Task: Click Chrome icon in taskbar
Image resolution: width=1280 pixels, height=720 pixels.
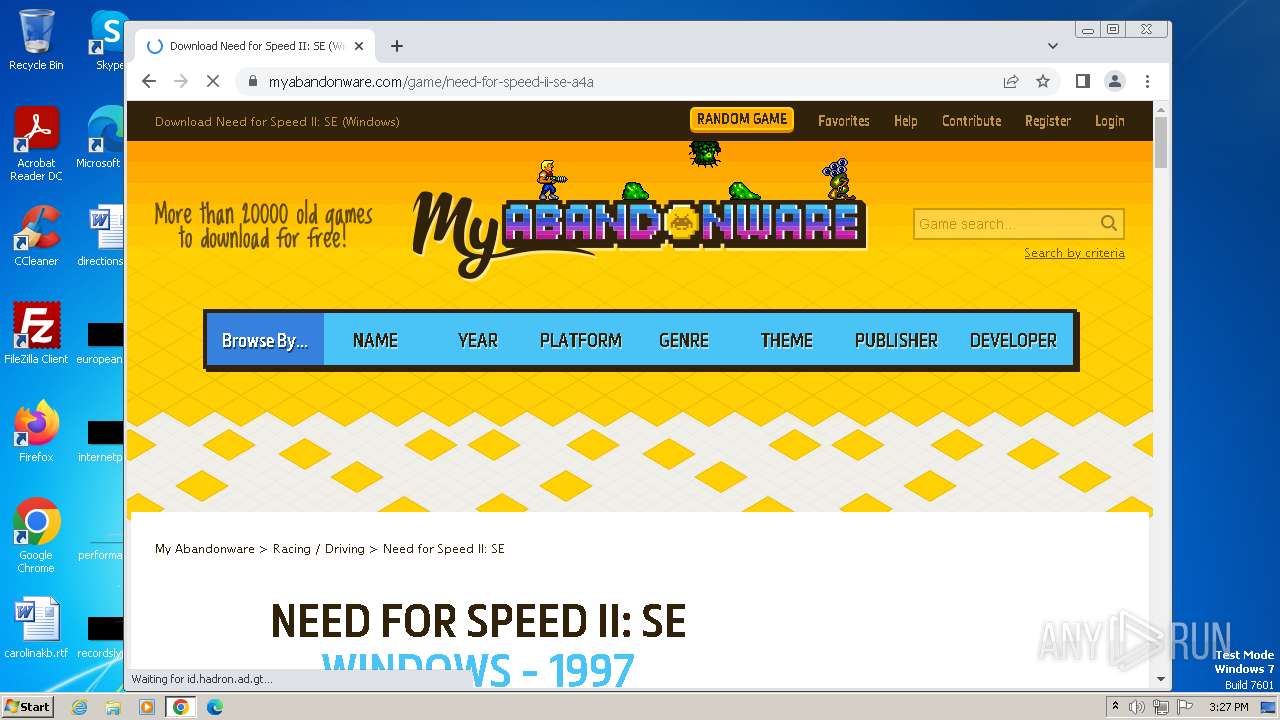Action: click(x=181, y=707)
